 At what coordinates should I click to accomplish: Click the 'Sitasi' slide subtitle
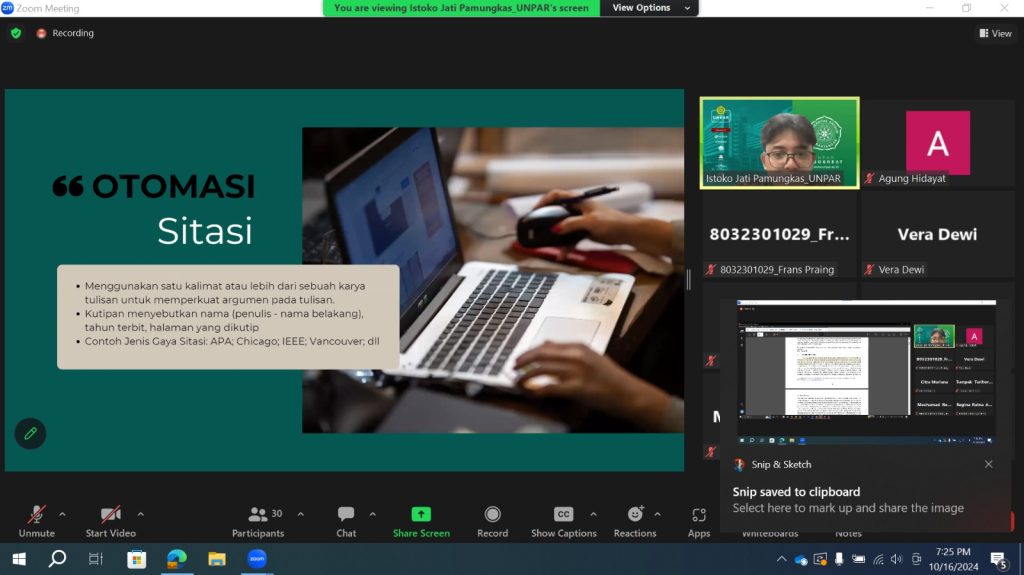[204, 231]
